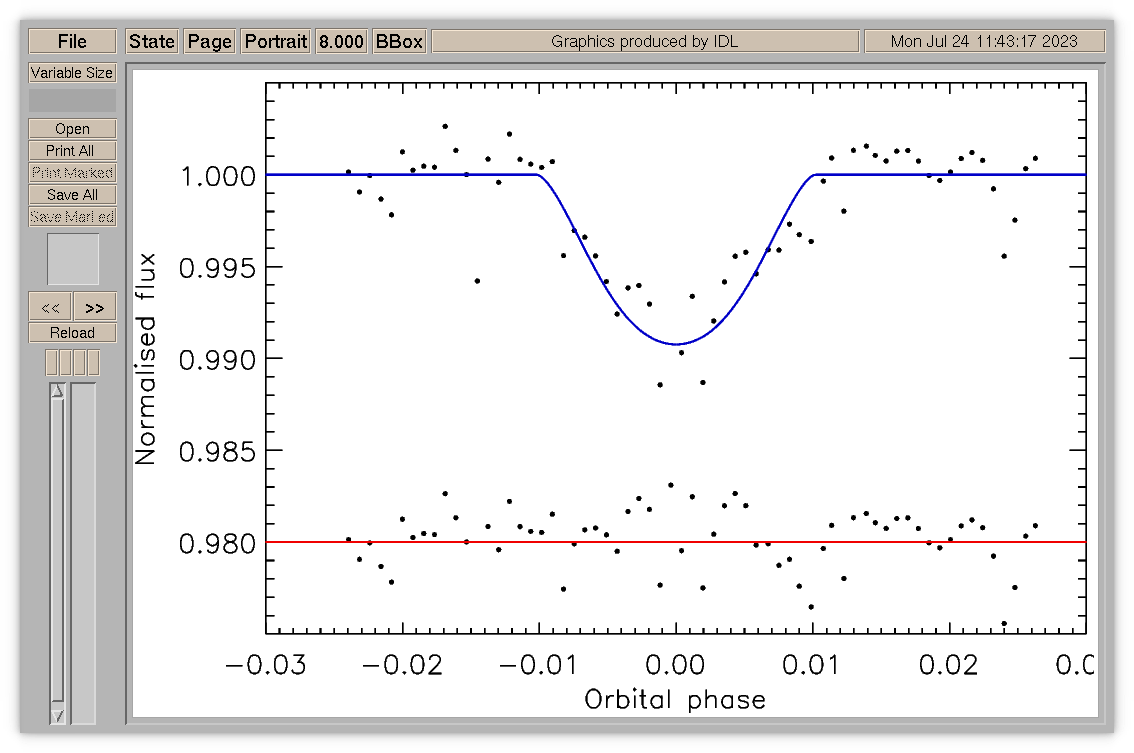1134x753 pixels.
Task: Click the 8.000 magnification button
Action: (341, 41)
